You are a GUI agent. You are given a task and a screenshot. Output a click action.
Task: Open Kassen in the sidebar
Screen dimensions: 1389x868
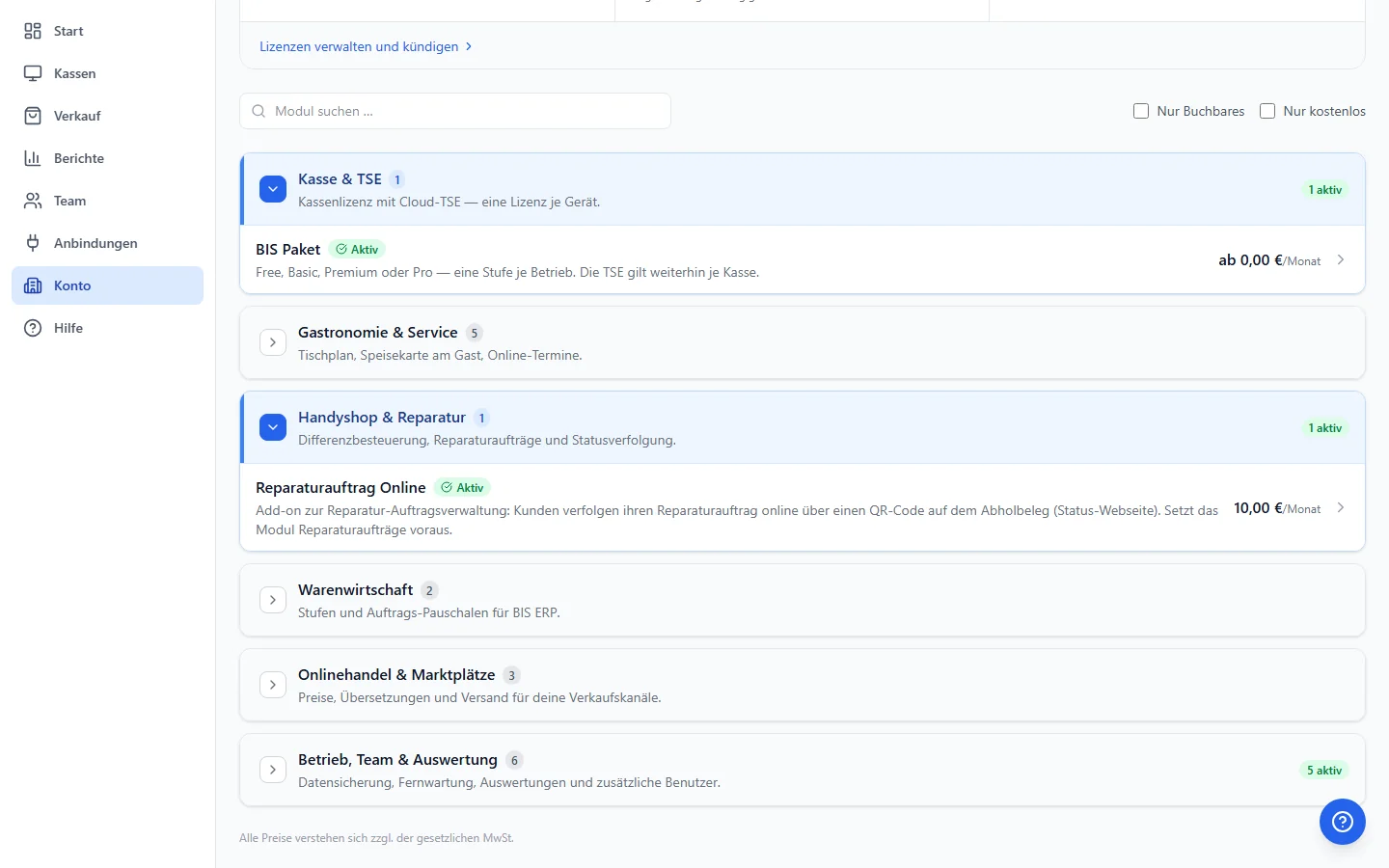pos(107,73)
